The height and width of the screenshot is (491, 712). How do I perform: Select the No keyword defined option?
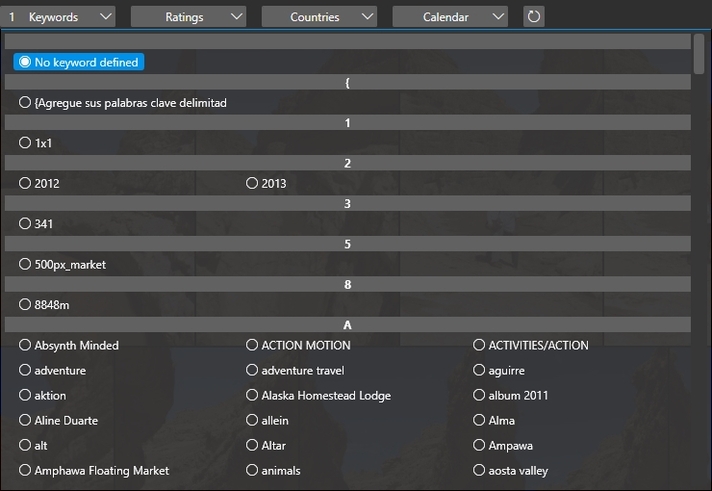click(x=79, y=62)
